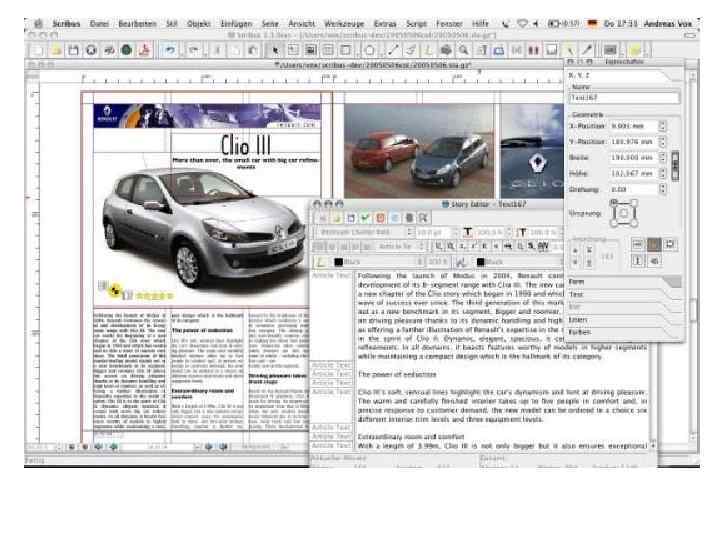Open Story Editor via toolbar book icon
The height and width of the screenshot is (540, 720).
[x=499, y=50]
